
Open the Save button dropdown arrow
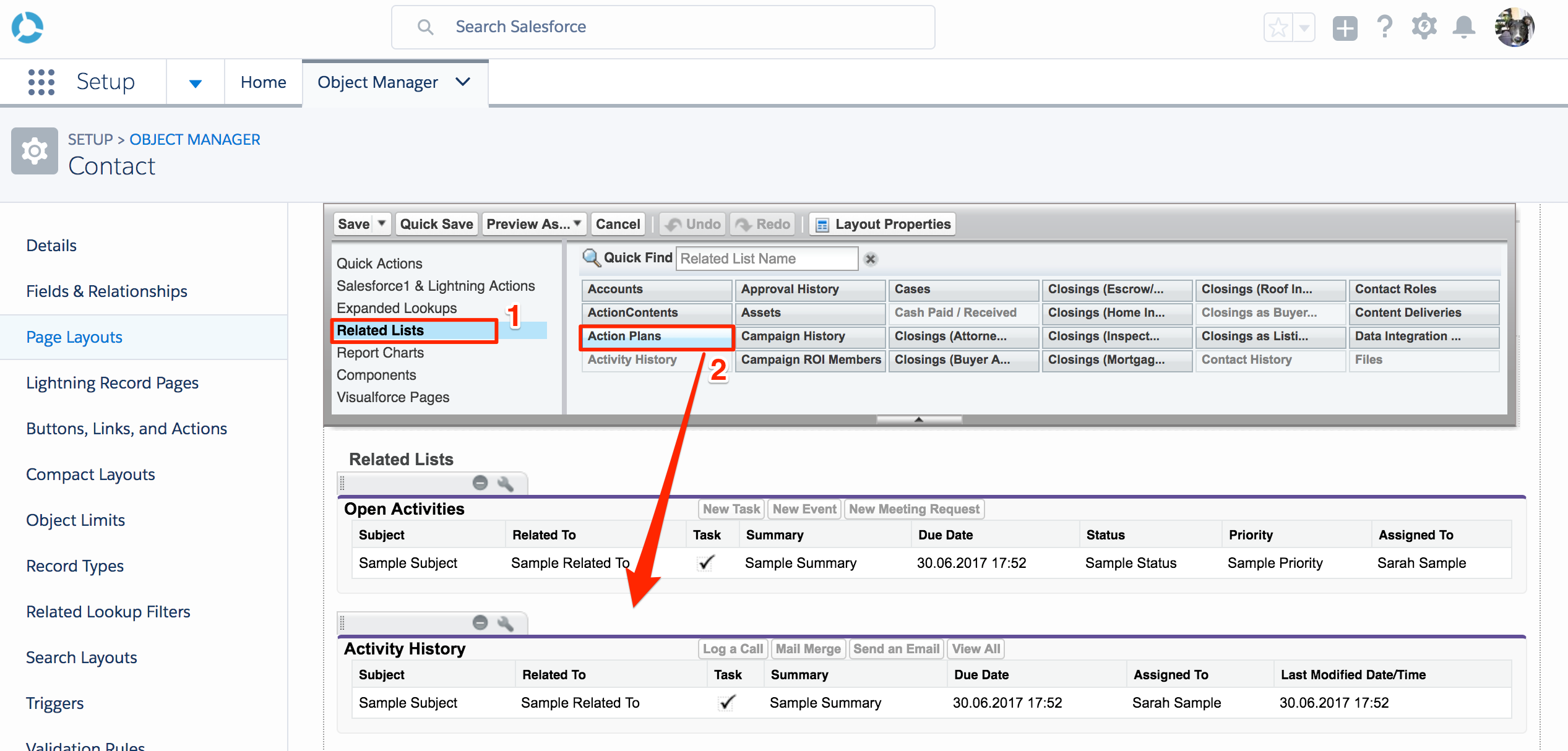click(x=382, y=224)
